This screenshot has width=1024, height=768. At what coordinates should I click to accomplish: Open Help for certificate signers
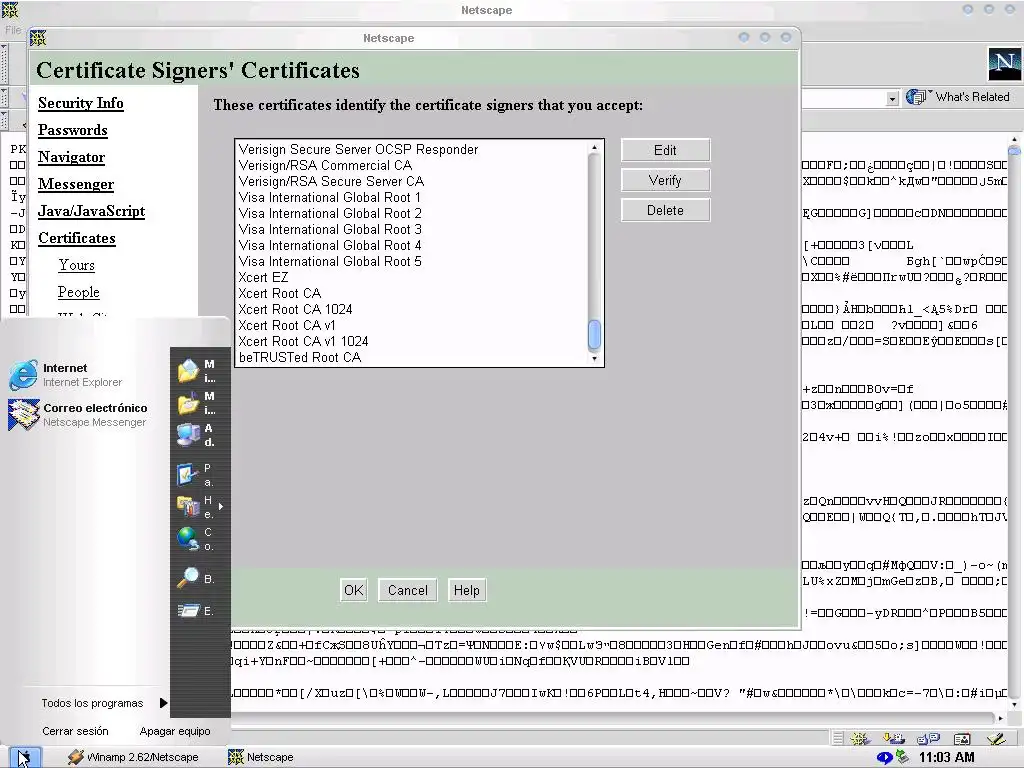[x=466, y=590]
